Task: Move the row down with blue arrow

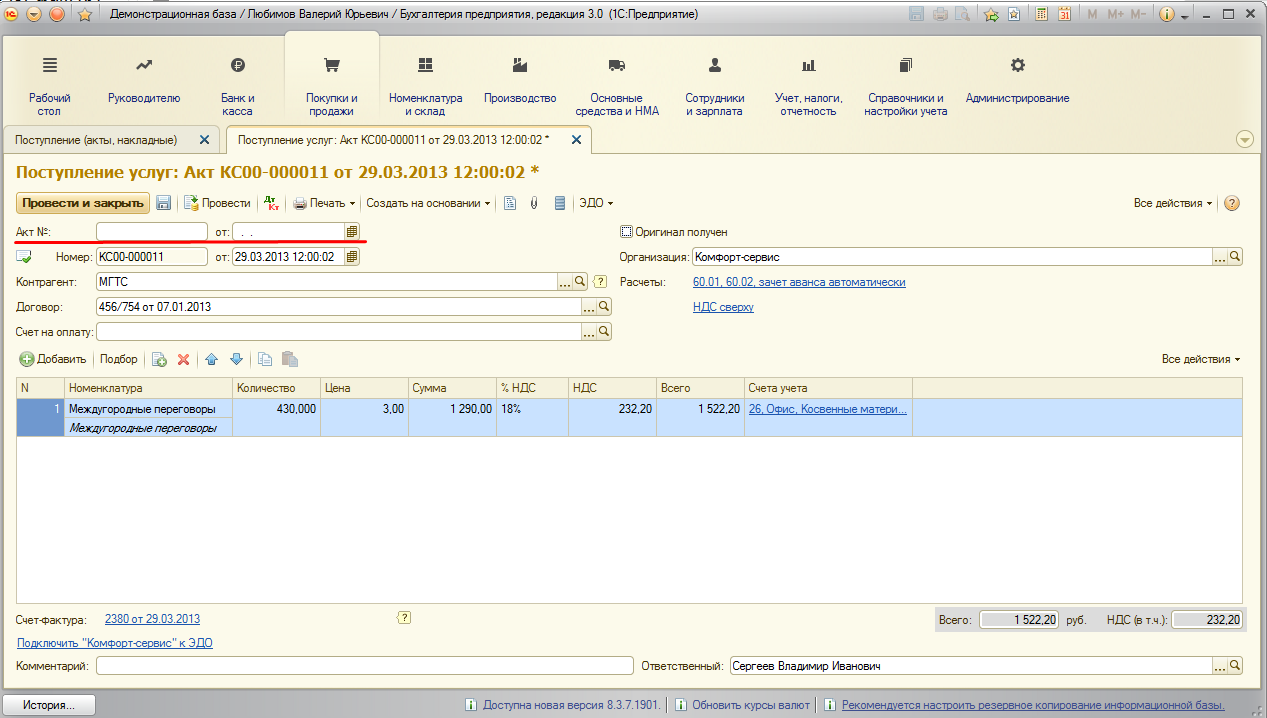Action: coord(236,359)
